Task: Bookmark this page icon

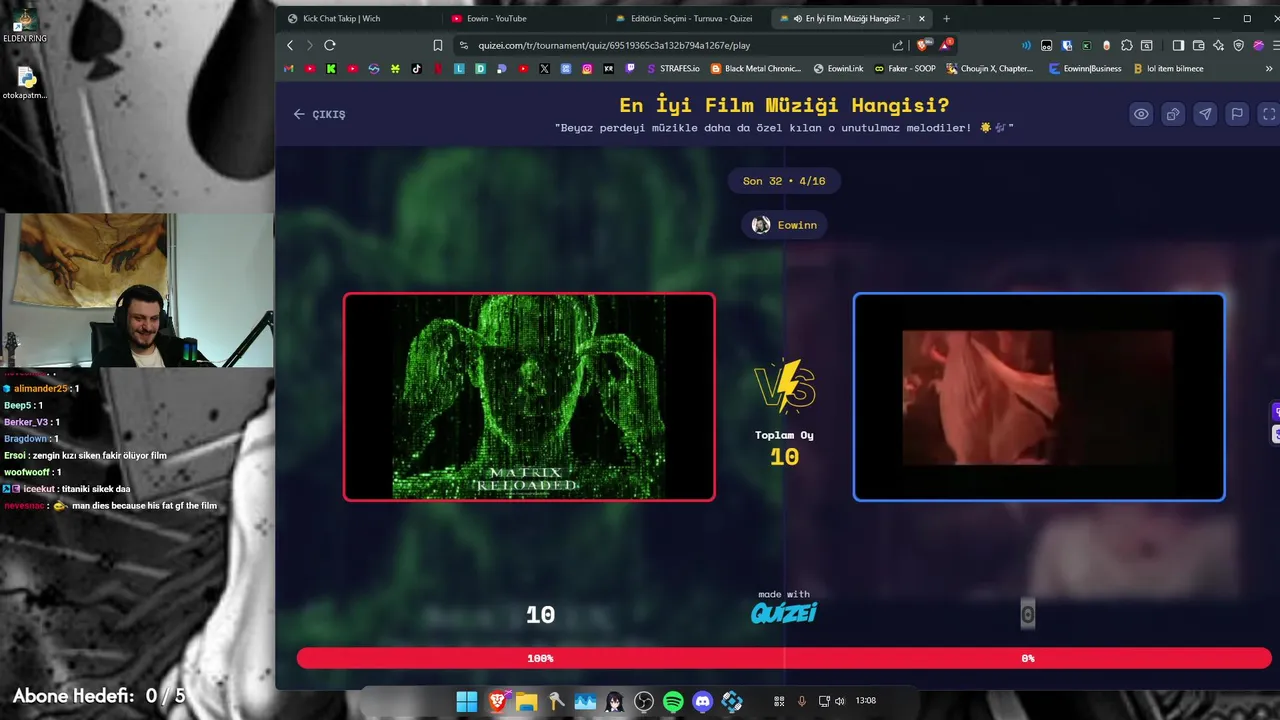Action: [x=438, y=45]
